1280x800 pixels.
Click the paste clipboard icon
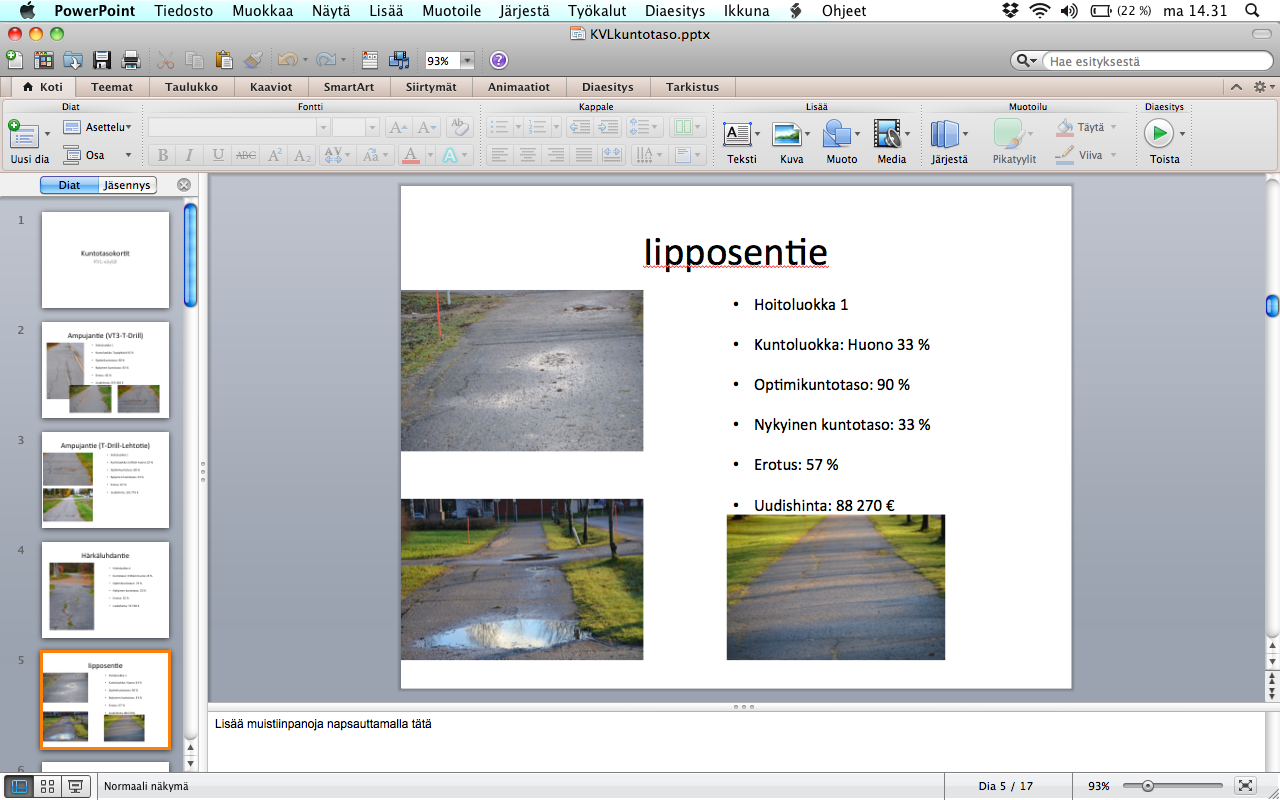pyautogui.click(x=224, y=60)
